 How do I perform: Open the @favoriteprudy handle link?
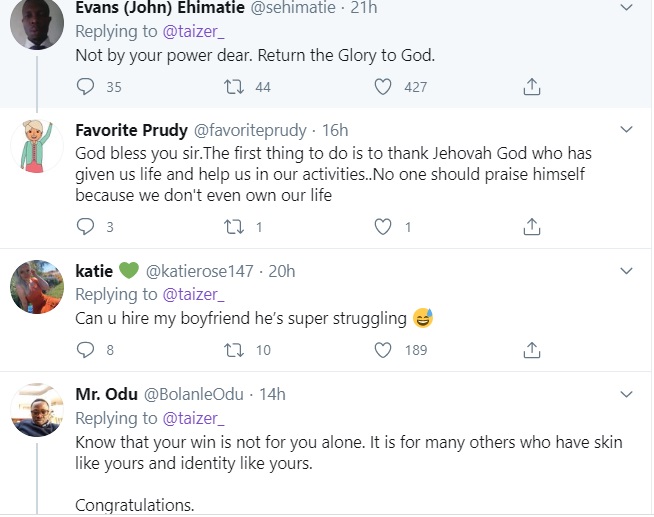[x=250, y=131]
